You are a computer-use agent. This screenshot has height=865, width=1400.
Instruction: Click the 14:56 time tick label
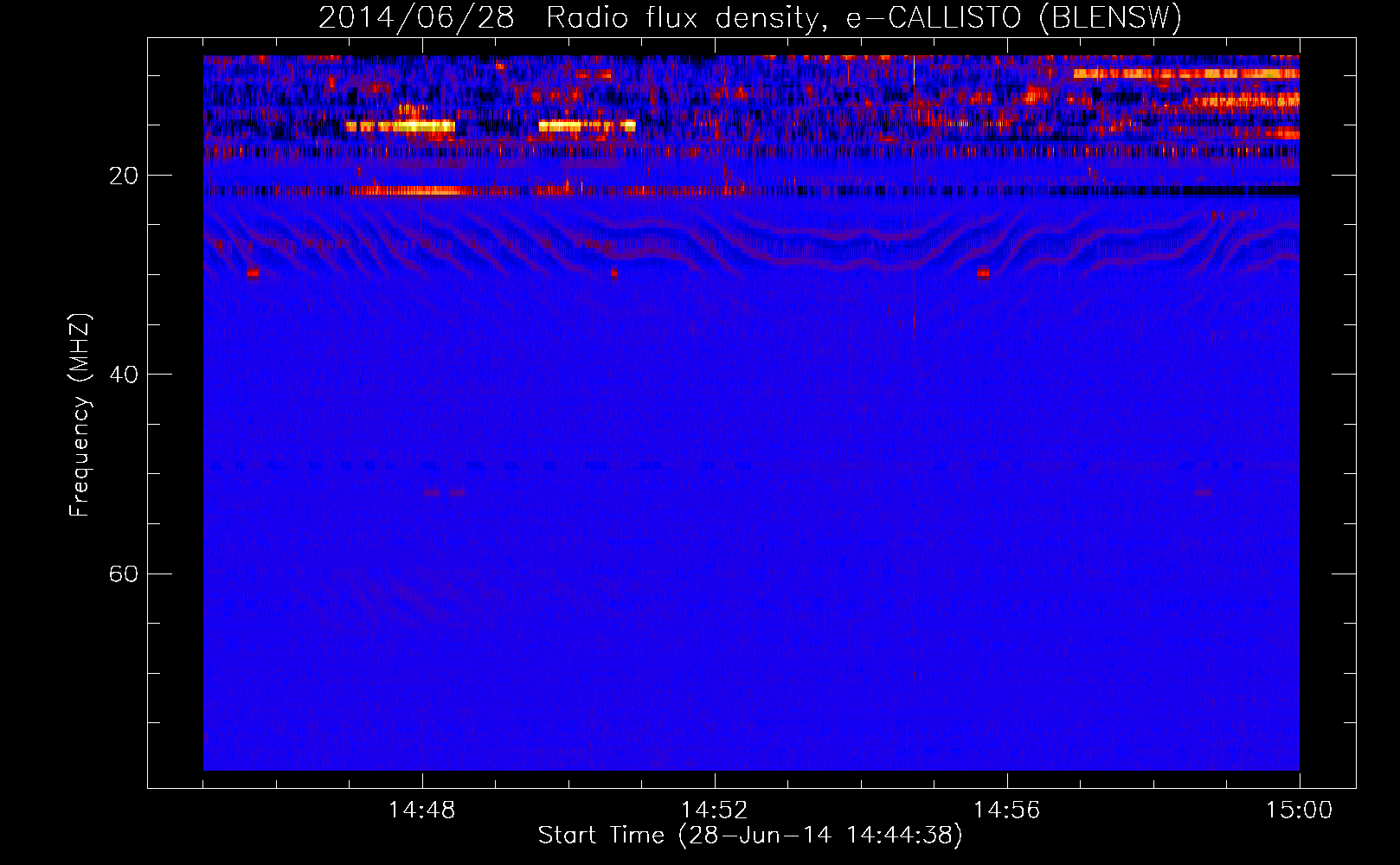tap(1006, 811)
